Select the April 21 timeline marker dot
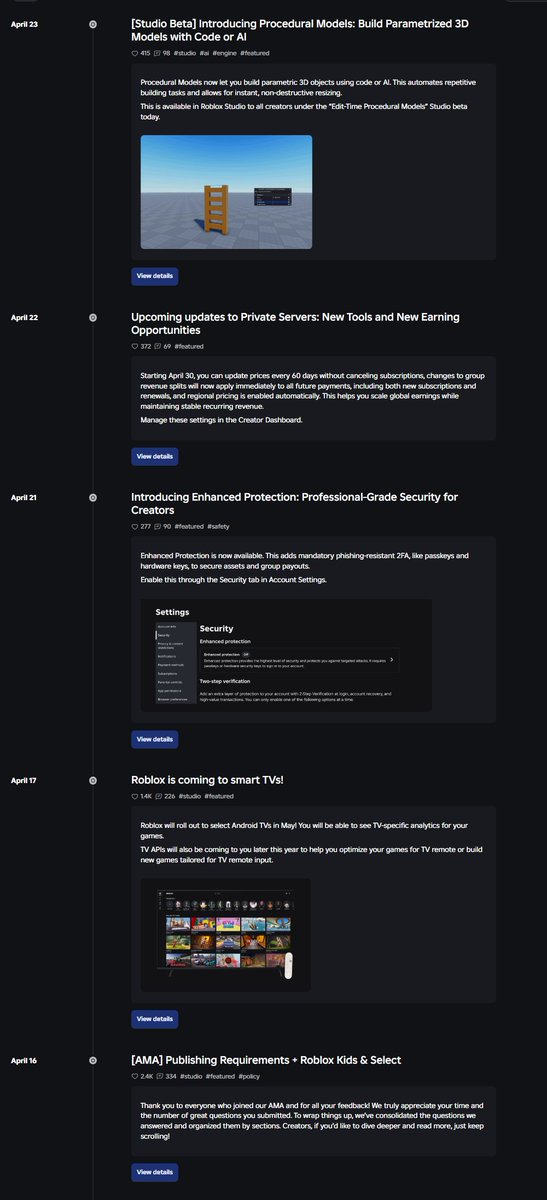Viewport: 547px width, 1200px height. [x=93, y=497]
